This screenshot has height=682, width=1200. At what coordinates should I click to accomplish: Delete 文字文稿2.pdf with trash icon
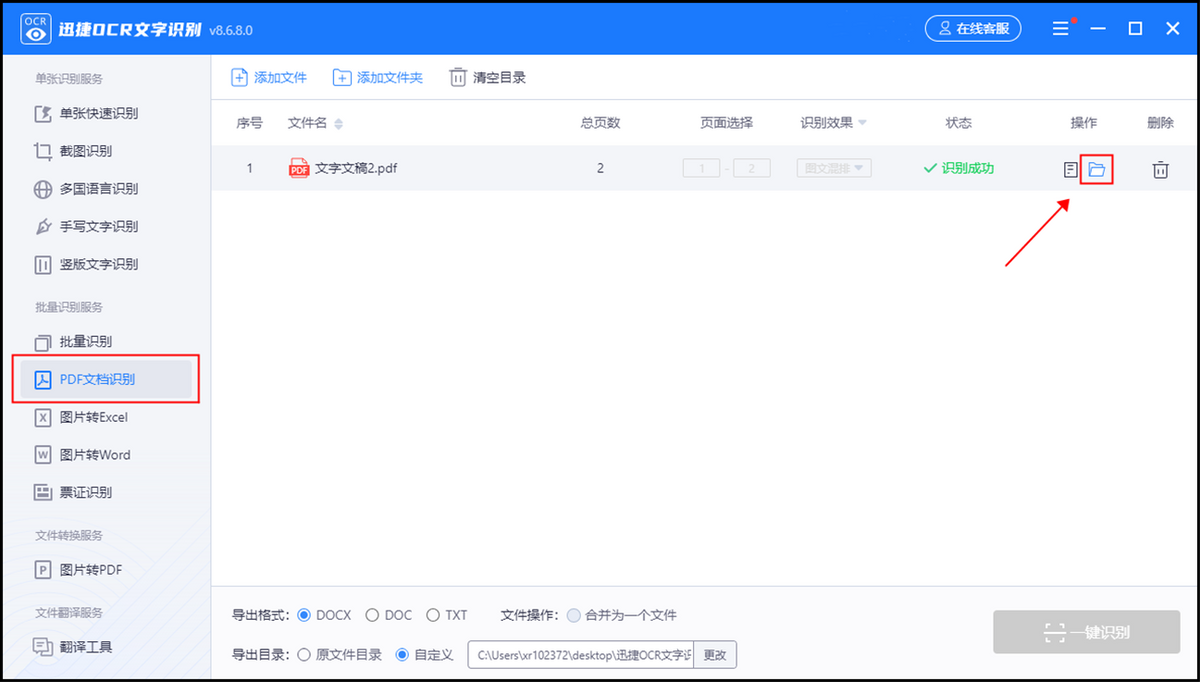[1160, 169]
